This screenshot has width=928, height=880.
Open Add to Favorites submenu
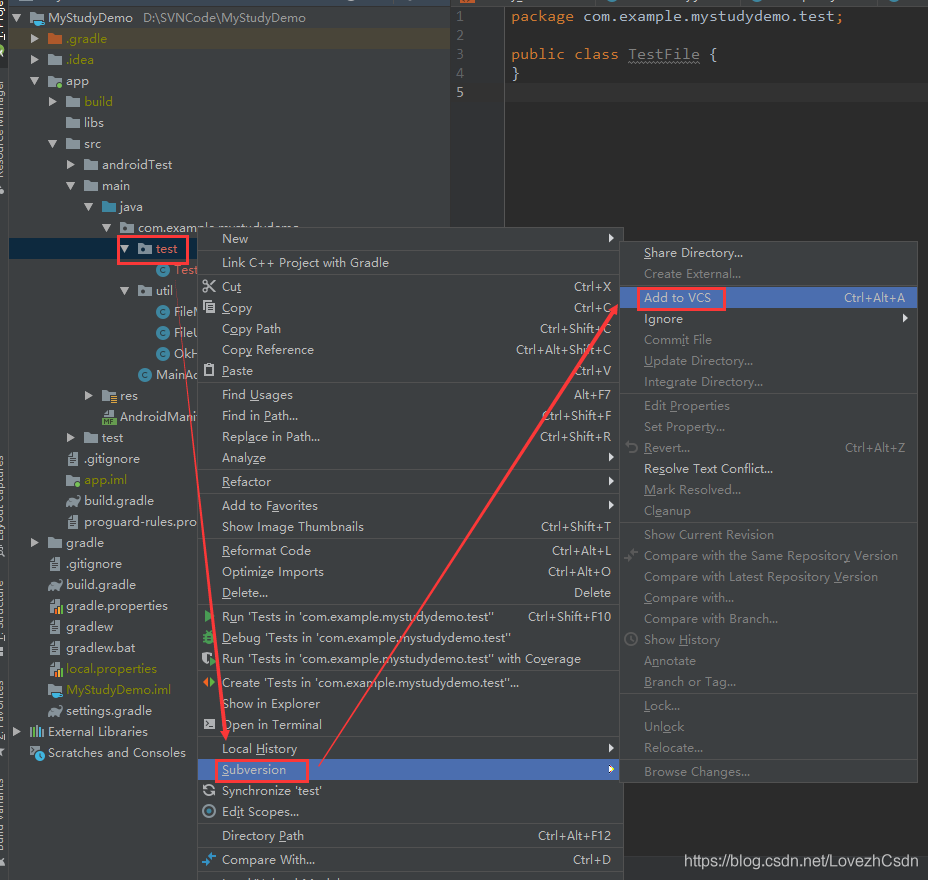coord(410,505)
